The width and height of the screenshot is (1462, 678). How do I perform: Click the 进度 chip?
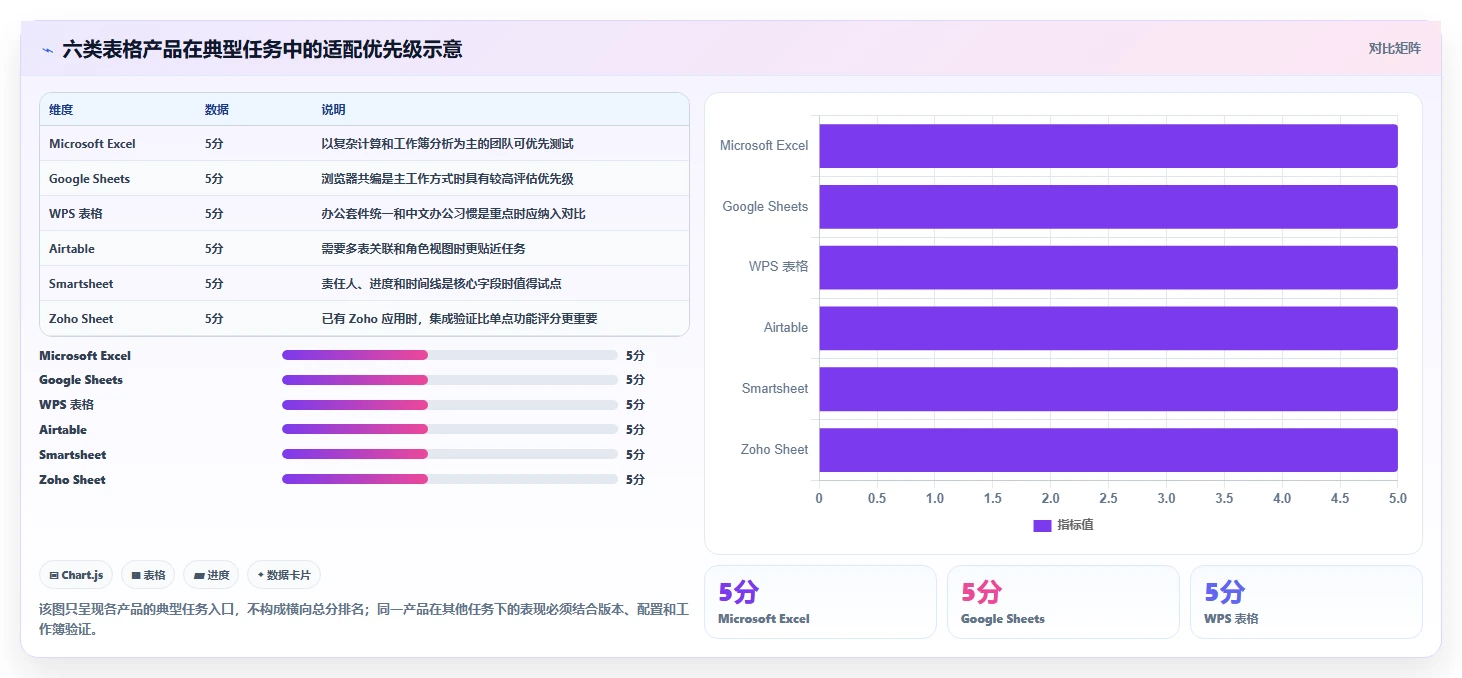(211, 575)
